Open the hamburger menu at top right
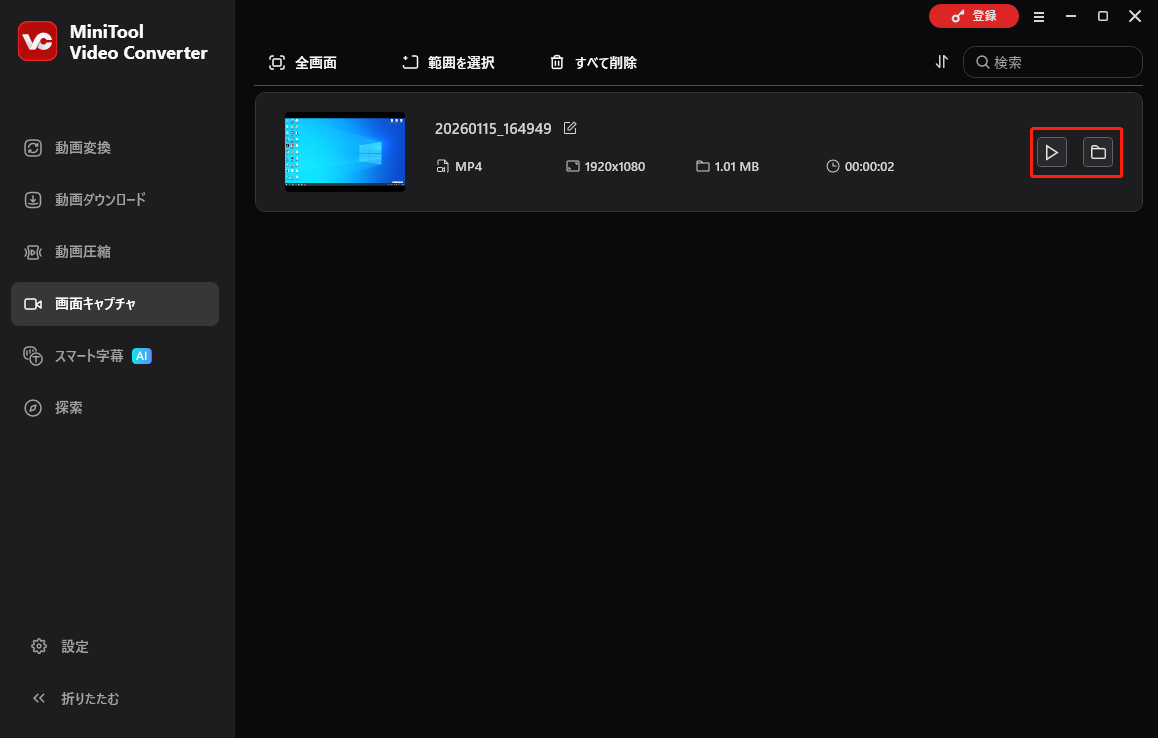Viewport: 1158px width, 738px height. [1039, 16]
